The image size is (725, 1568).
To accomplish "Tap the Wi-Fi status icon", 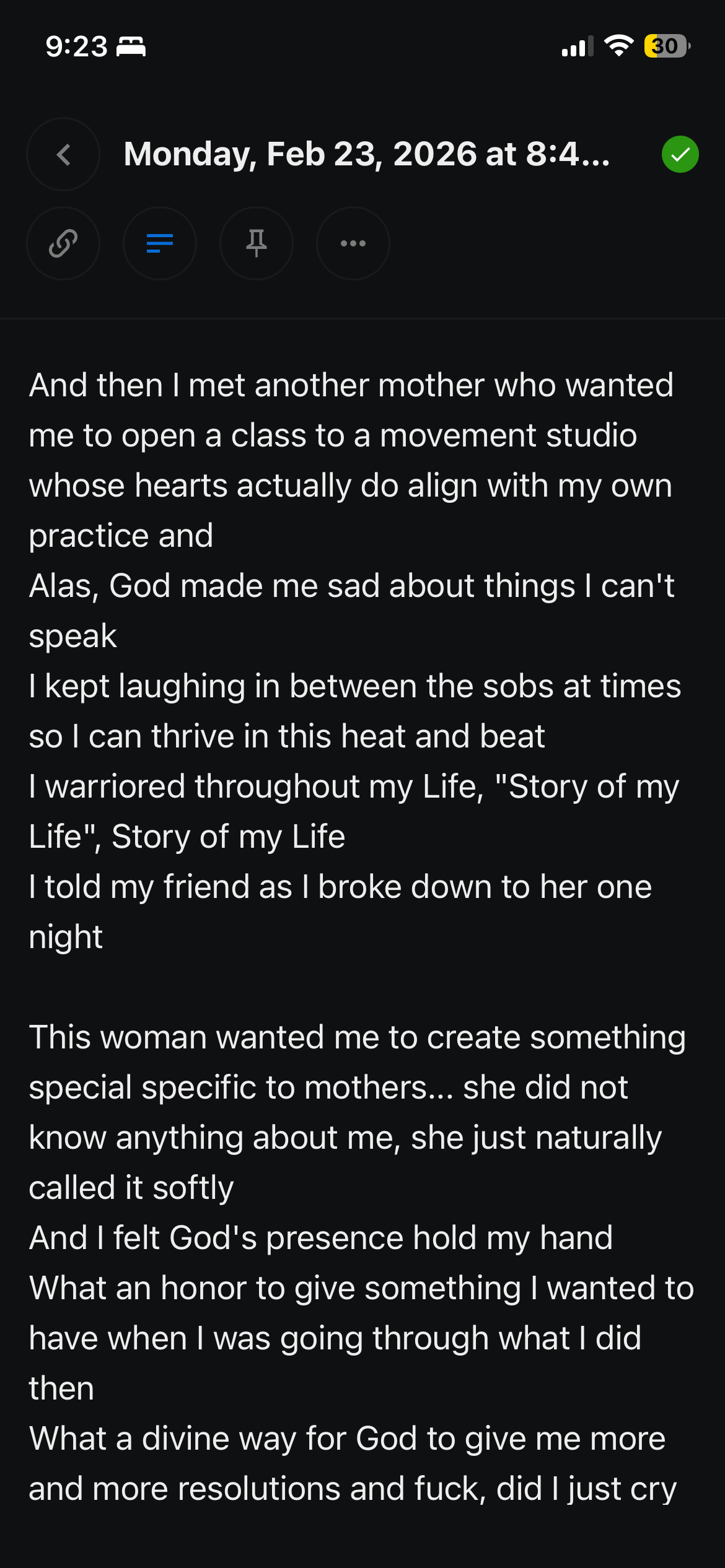I will click(618, 46).
